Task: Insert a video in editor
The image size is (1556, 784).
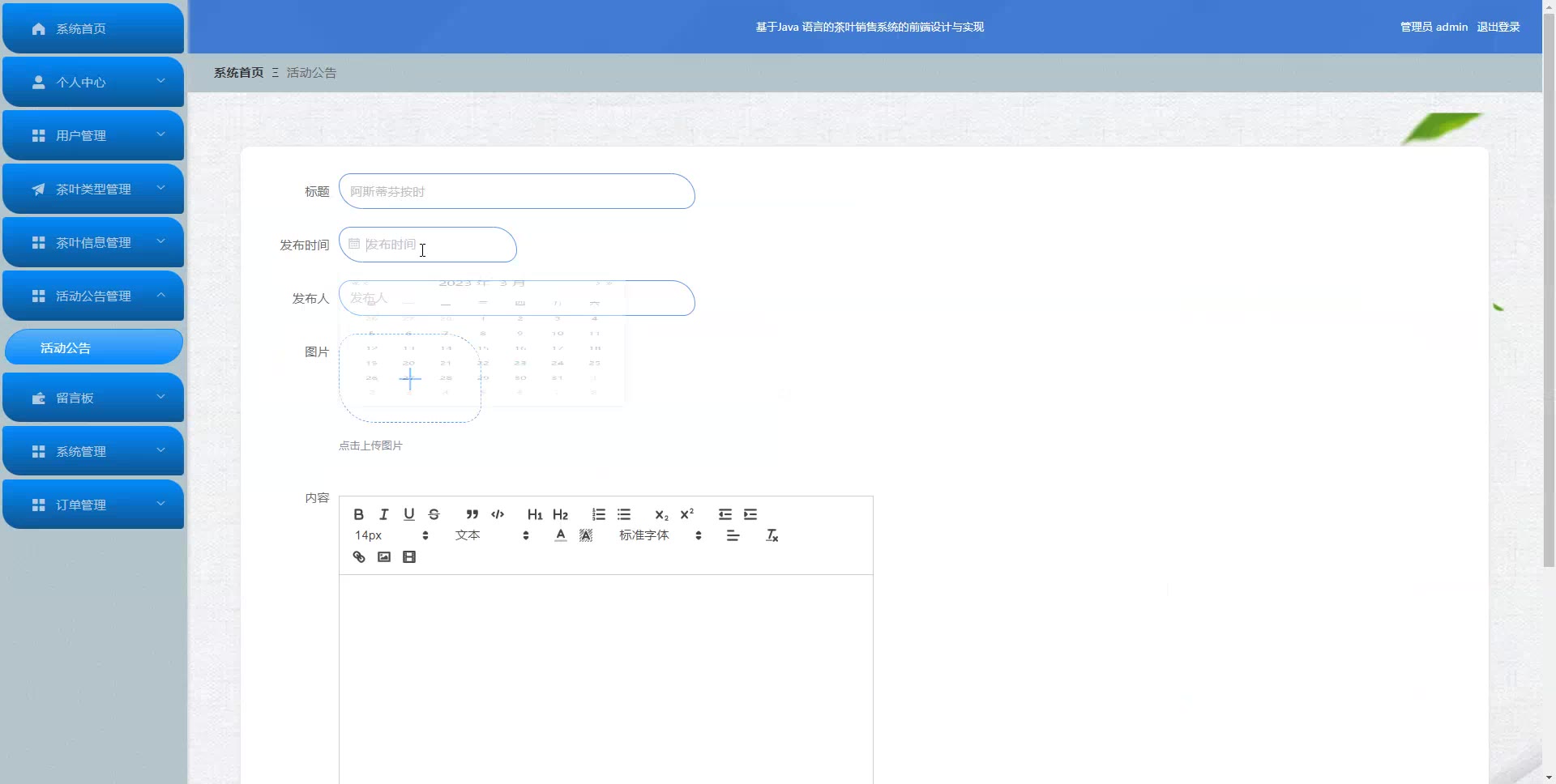Action: [409, 557]
